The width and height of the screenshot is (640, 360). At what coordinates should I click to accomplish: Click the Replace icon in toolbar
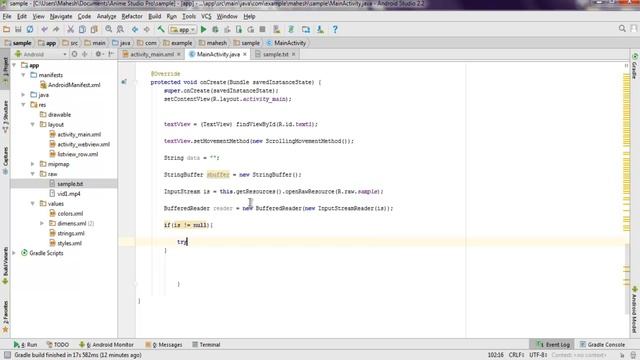pos(120,29)
